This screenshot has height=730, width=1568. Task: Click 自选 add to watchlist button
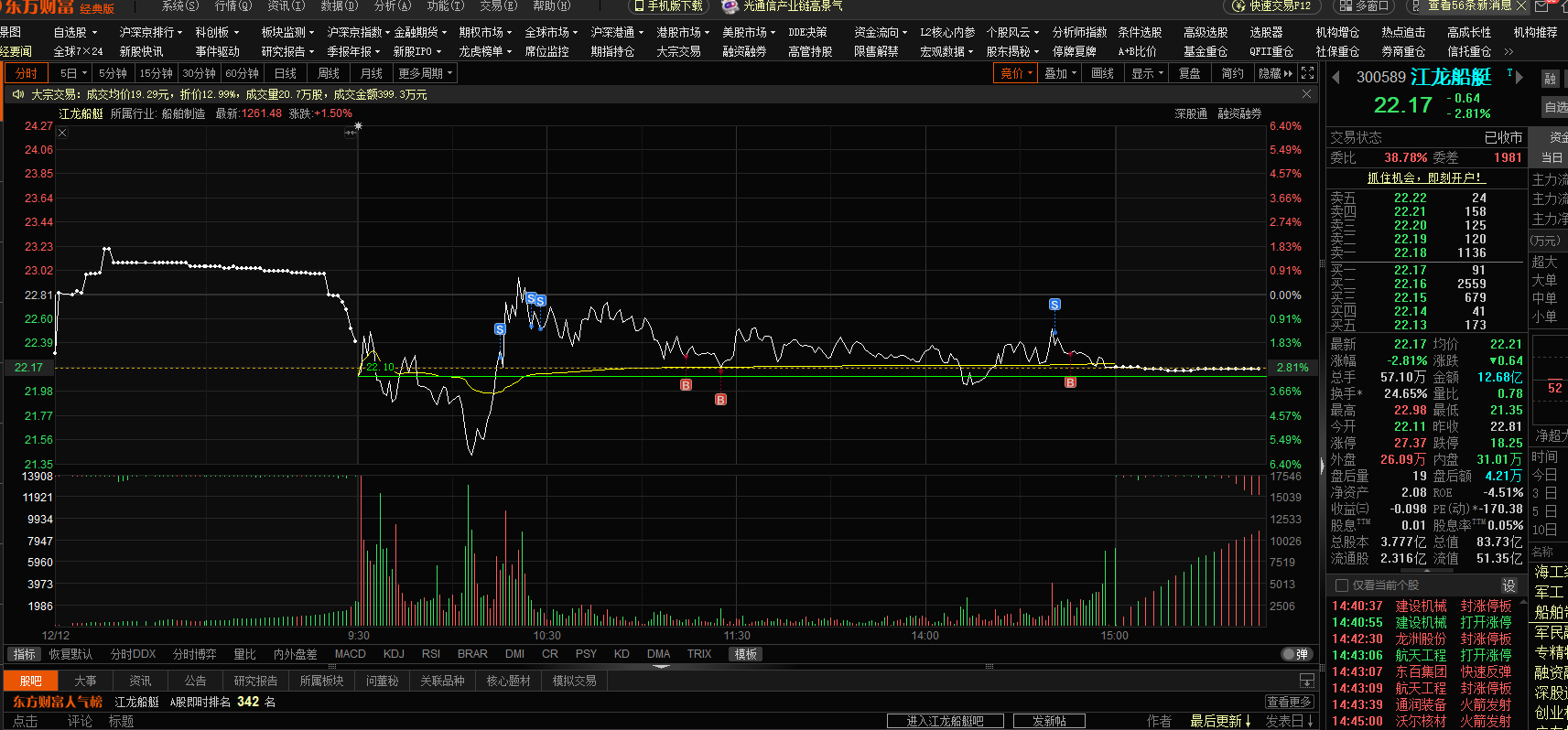point(1555,107)
